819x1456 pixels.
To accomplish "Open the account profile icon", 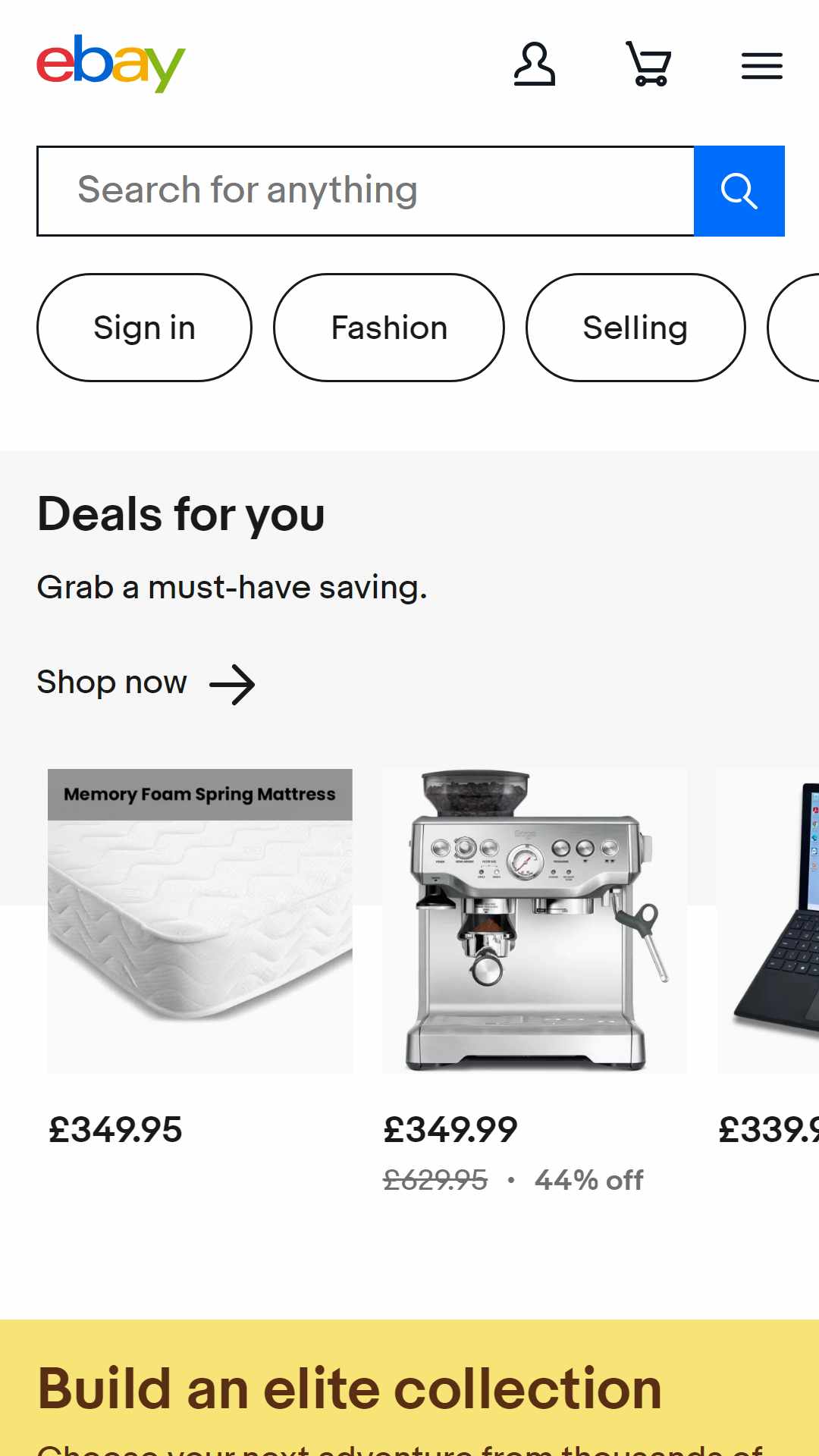I will click(535, 64).
